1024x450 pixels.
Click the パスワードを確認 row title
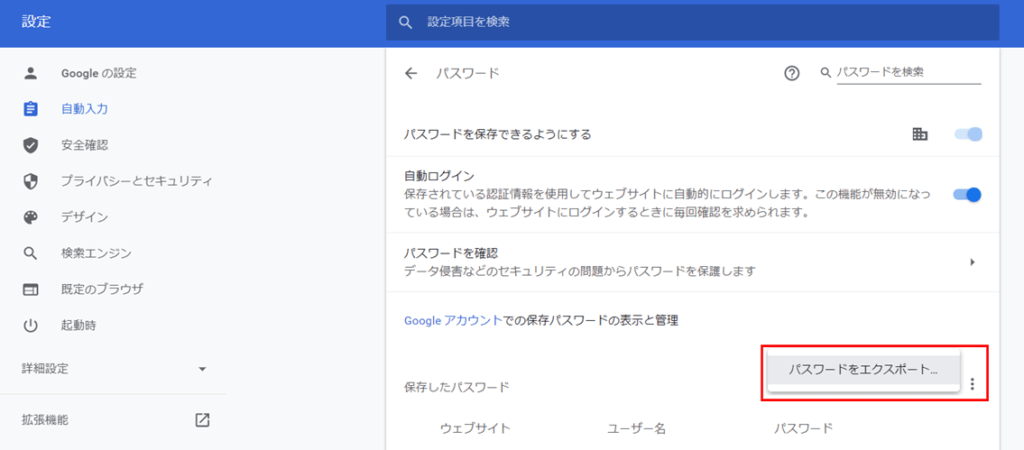[451, 253]
